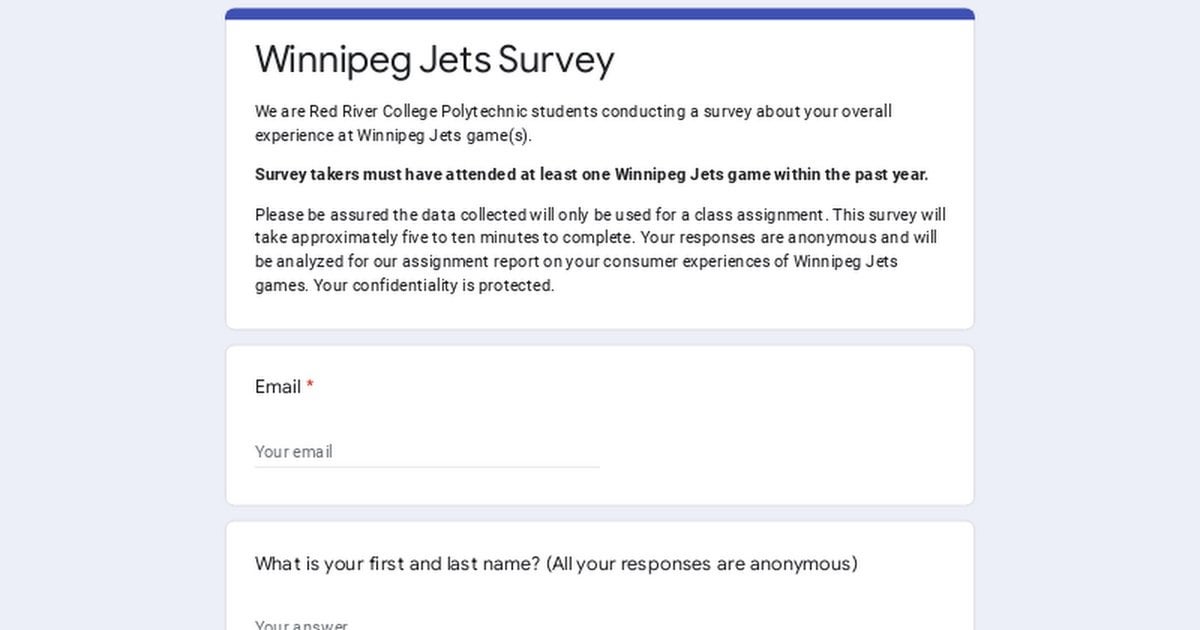The width and height of the screenshot is (1200, 630).
Task: Click the "be analyzed for our assignment report" line
Action: pos(576,262)
